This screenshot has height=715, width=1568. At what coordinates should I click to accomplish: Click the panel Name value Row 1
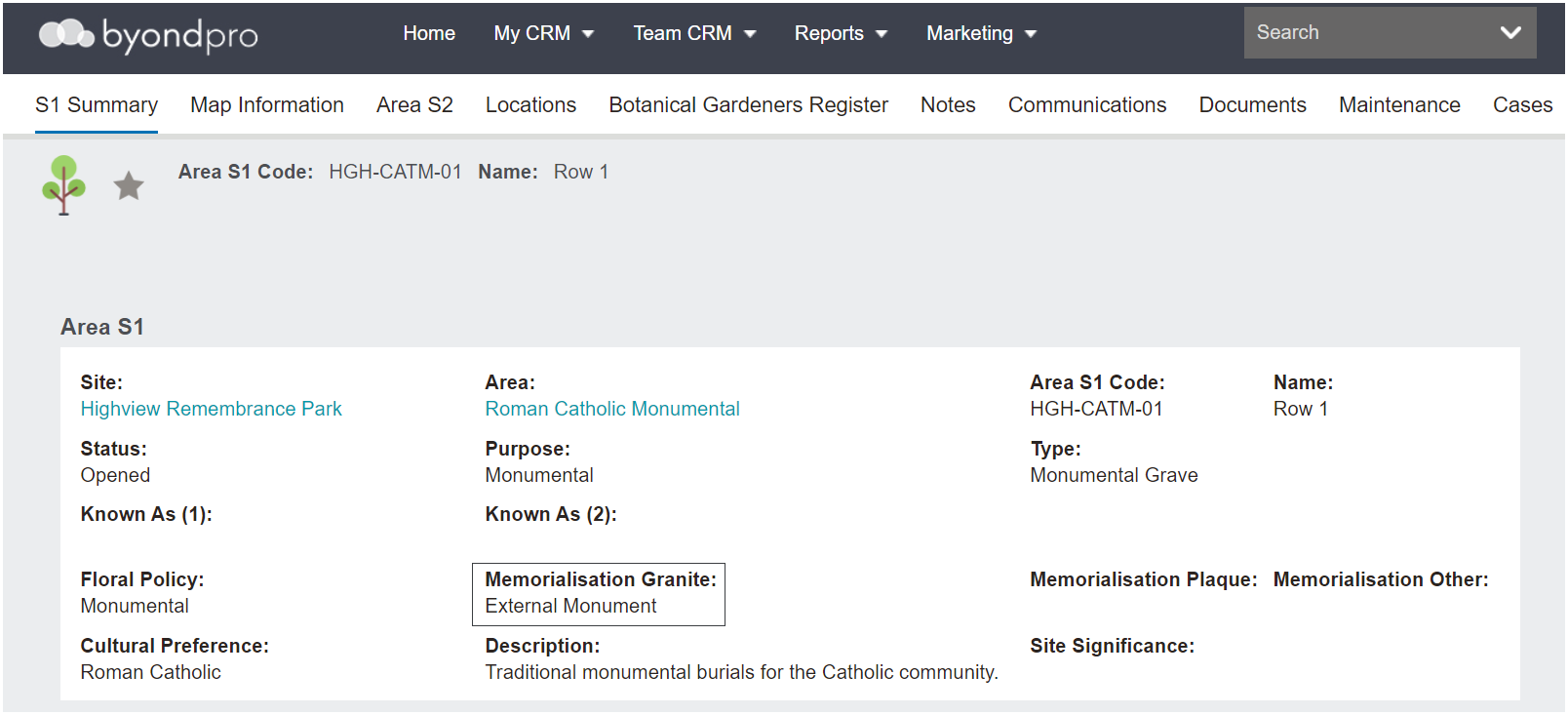(x=1301, y=409)
